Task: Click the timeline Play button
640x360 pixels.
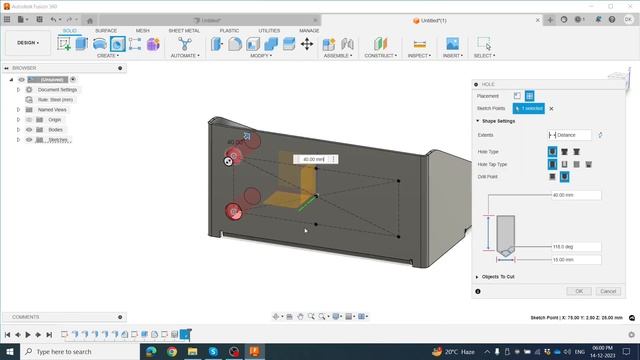Action: pos(28,335)
